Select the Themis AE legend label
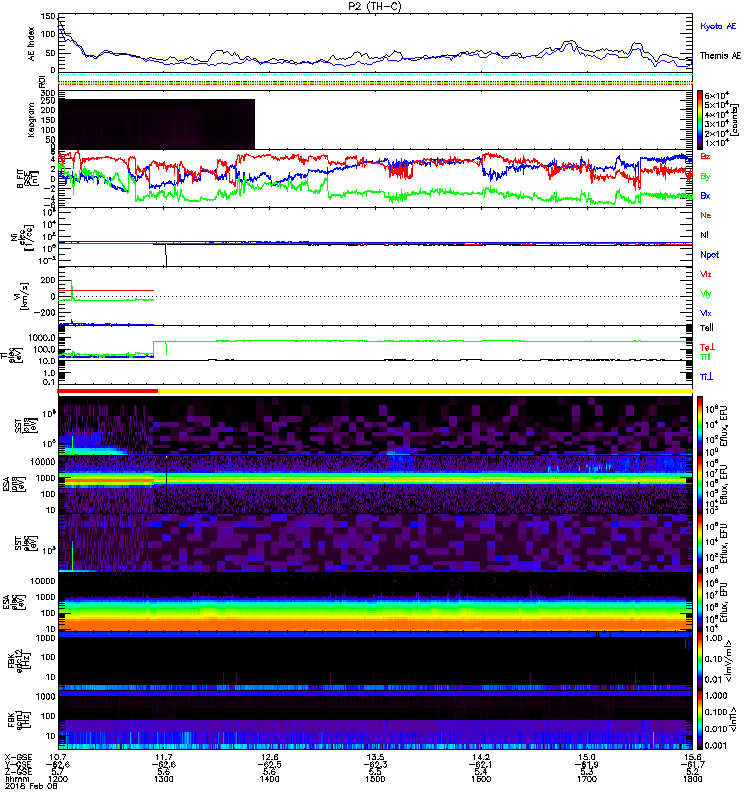 [x=719, y=56]
